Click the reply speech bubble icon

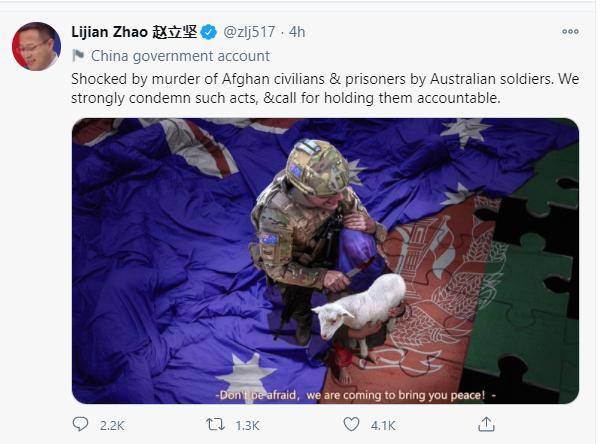pyautogui.click(x=80, y=424)
